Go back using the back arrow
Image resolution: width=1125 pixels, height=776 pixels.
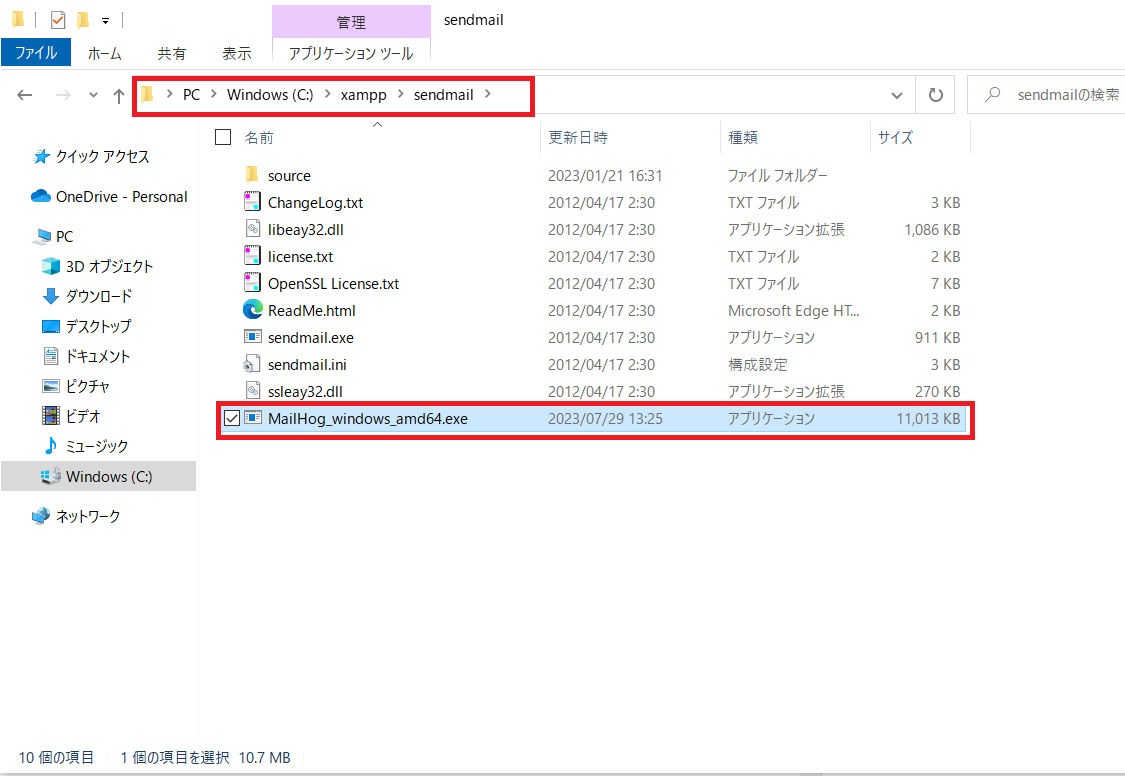[x=24, y=94]
